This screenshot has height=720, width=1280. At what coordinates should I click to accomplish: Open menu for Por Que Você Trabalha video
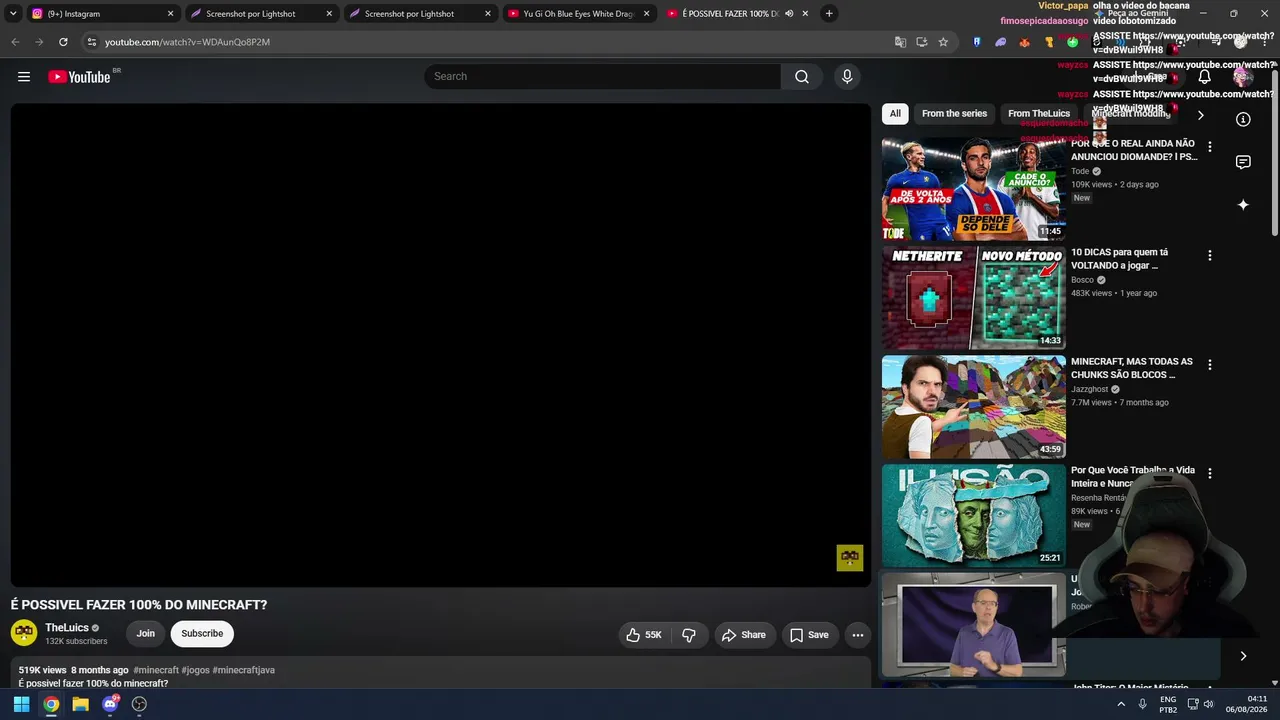pos(1209,473)
